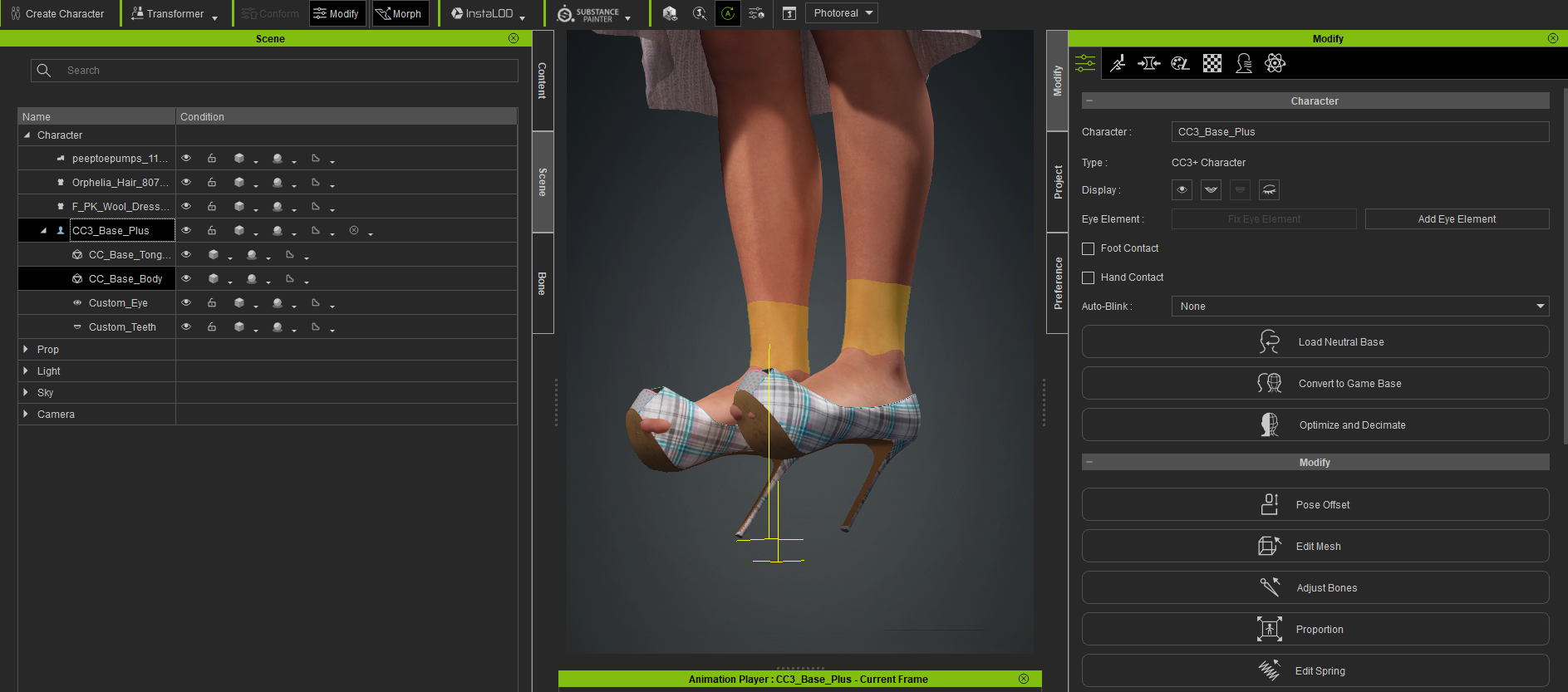This screenshot has height=692, width=1568.
Task: Click the Morph toolbar button
Action: coord(400,13)
